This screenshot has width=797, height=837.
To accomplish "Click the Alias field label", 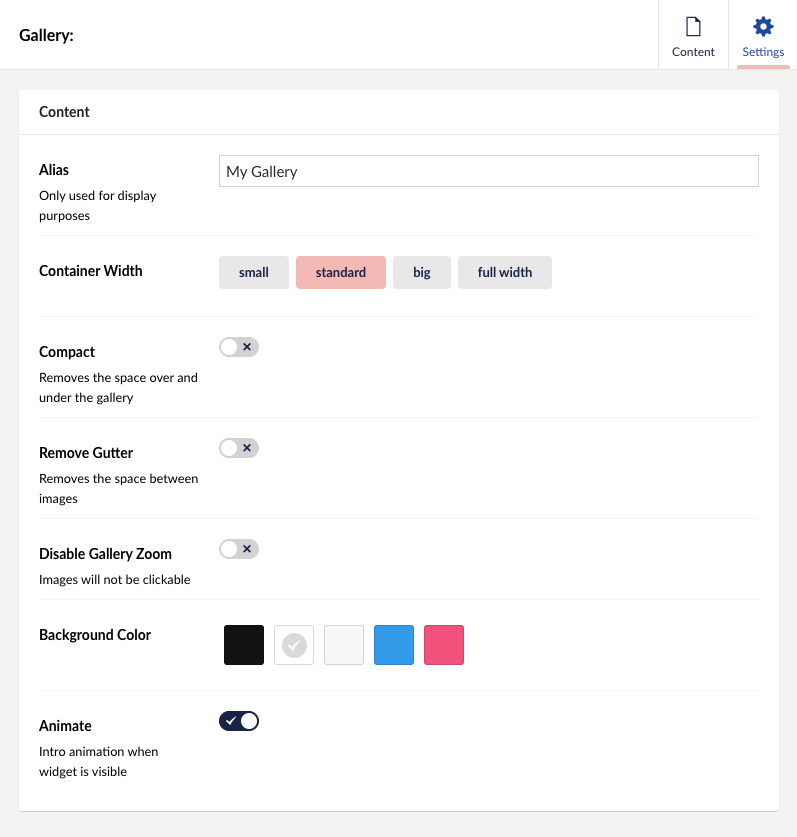I will 54,170.
